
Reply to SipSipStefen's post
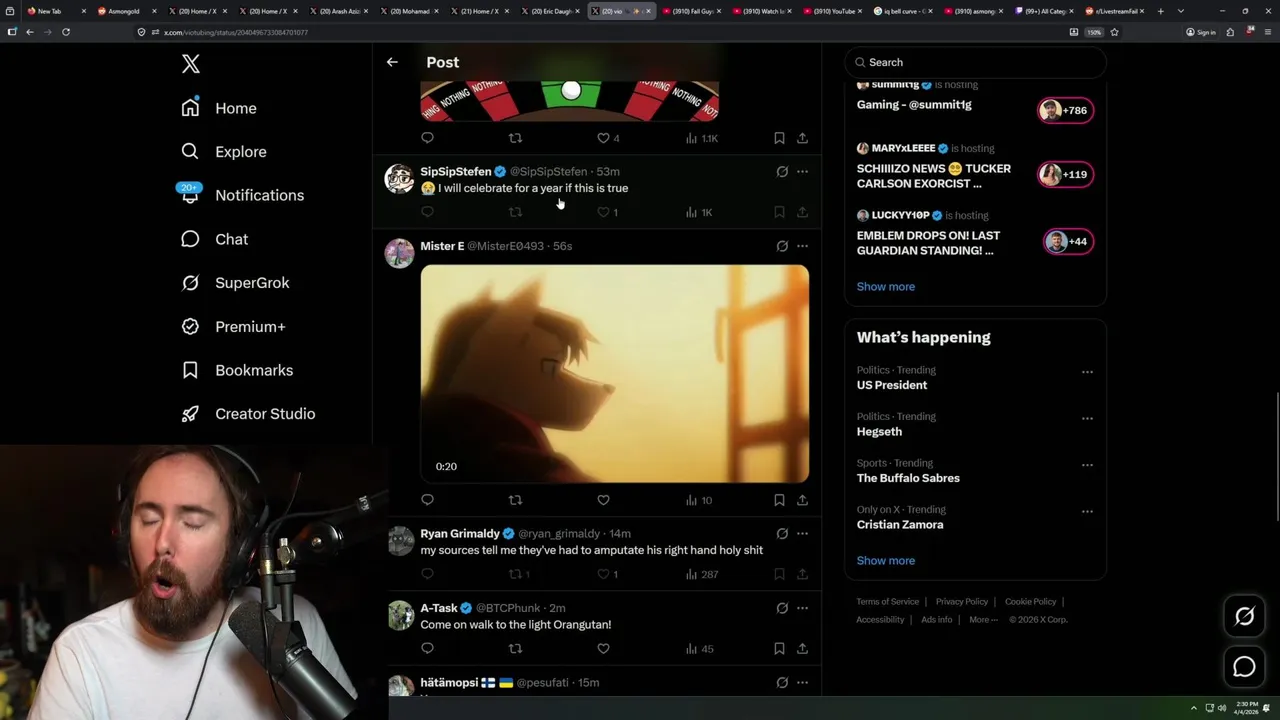coord(427,212)
